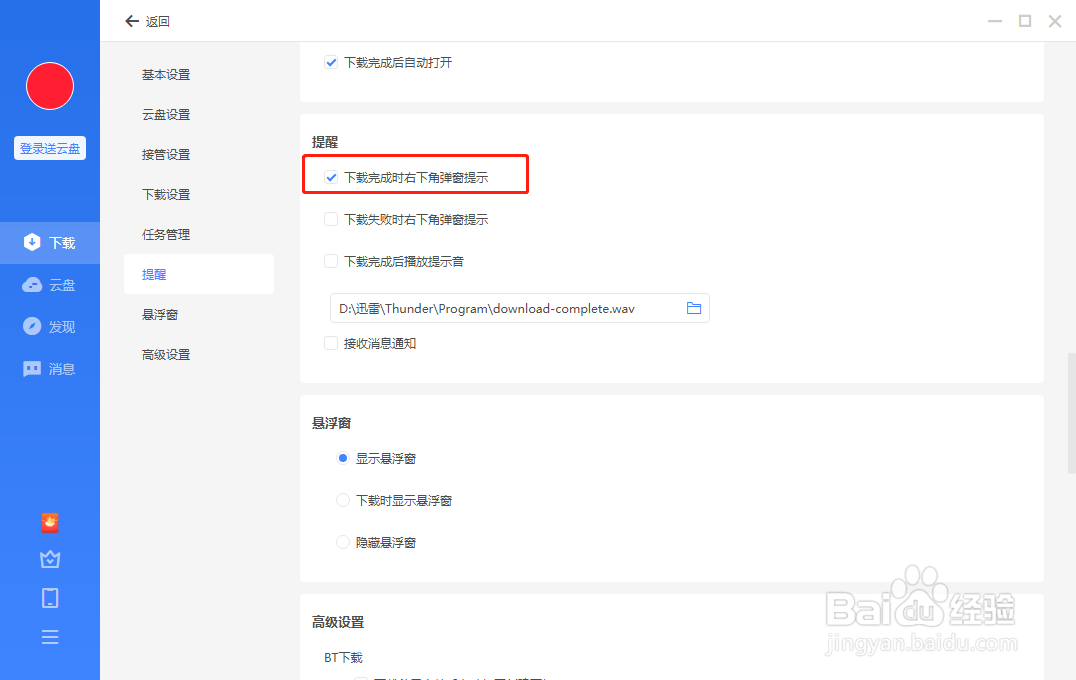Uncheck 下载完成时右下角弹窗提示
The height and width of the screenshot is (680, 1076).
(x=331, y=177)
